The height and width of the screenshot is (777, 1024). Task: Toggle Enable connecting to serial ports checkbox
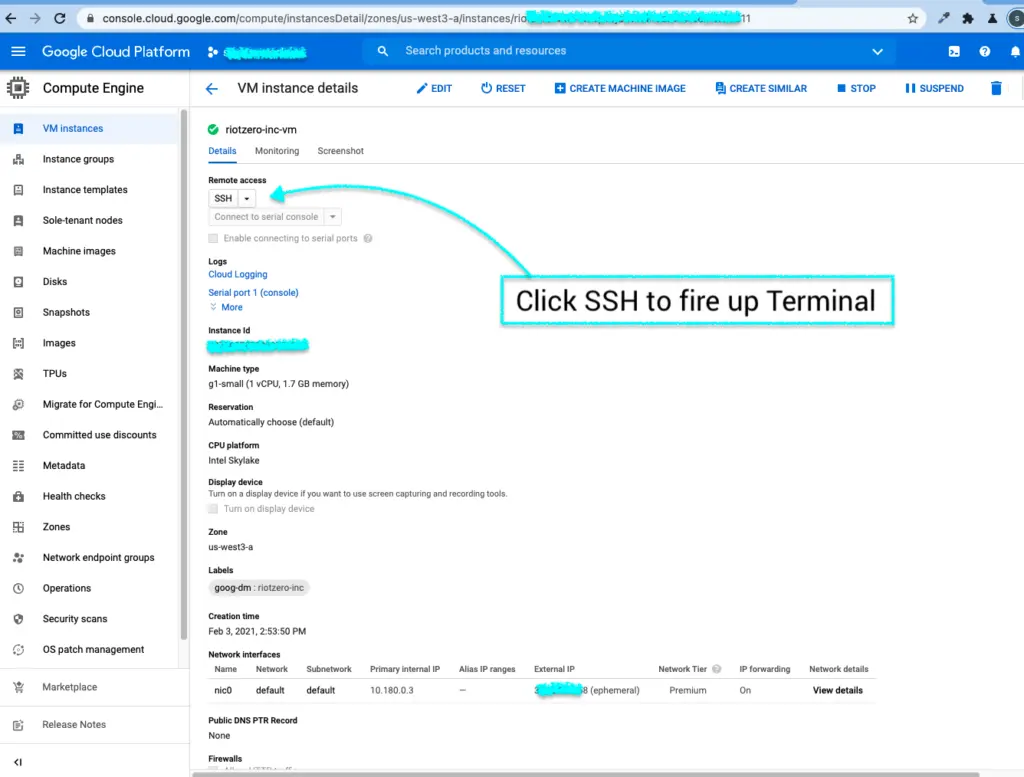213,238
